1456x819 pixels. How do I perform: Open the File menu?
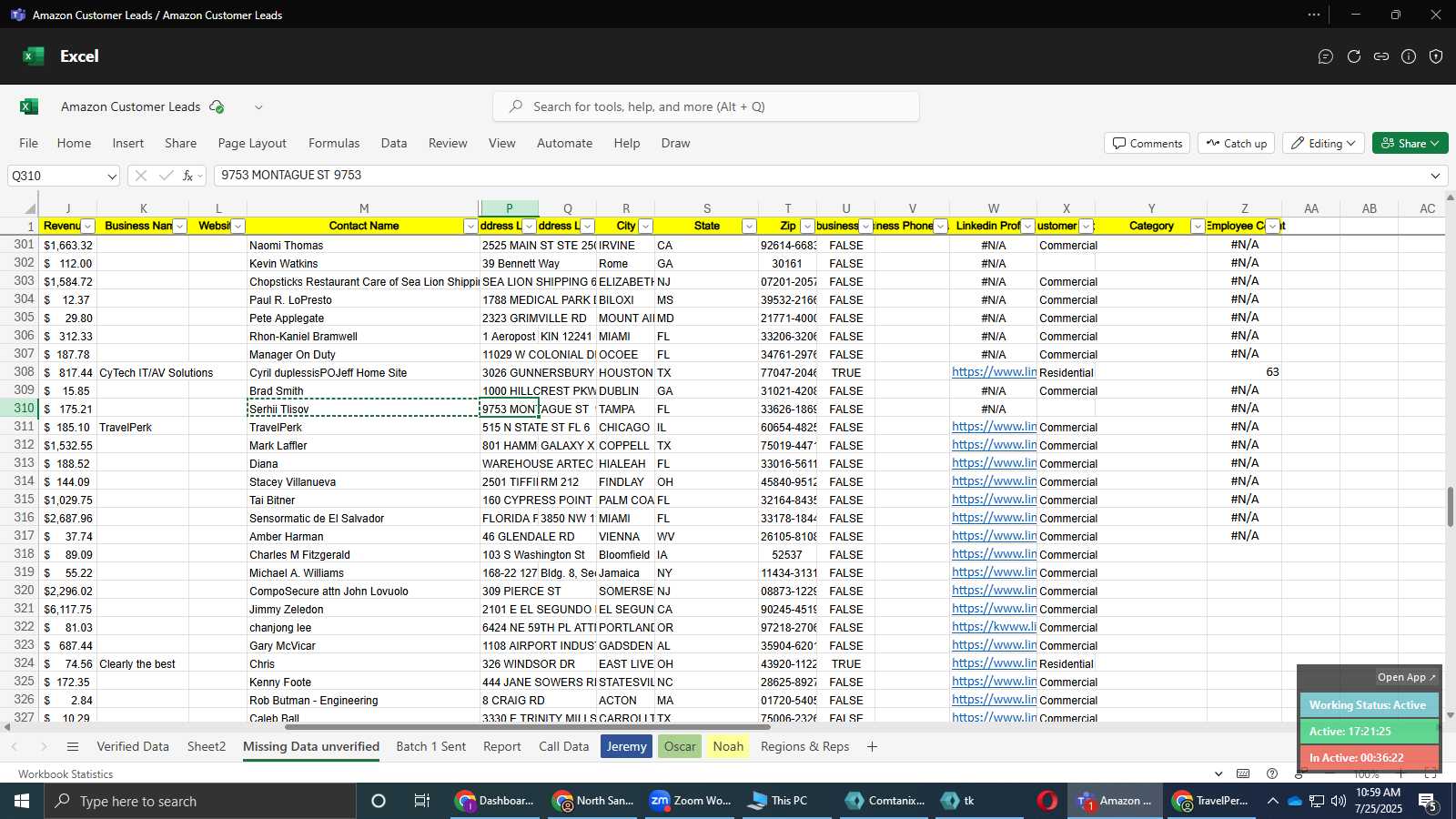click(x=29, y=143)
